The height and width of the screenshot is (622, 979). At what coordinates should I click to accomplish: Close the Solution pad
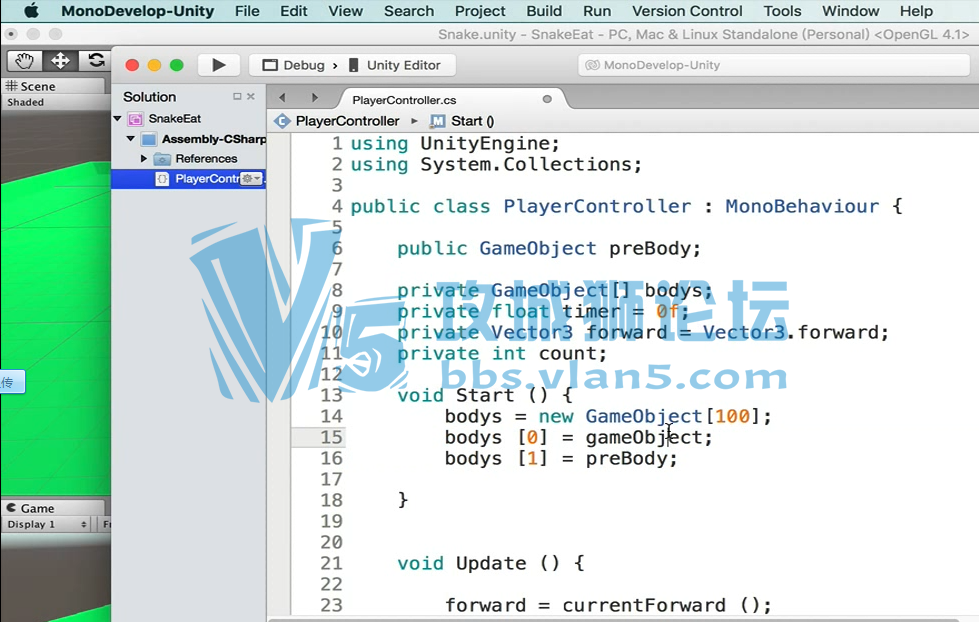pyautogui.click(x=251, y=96)
